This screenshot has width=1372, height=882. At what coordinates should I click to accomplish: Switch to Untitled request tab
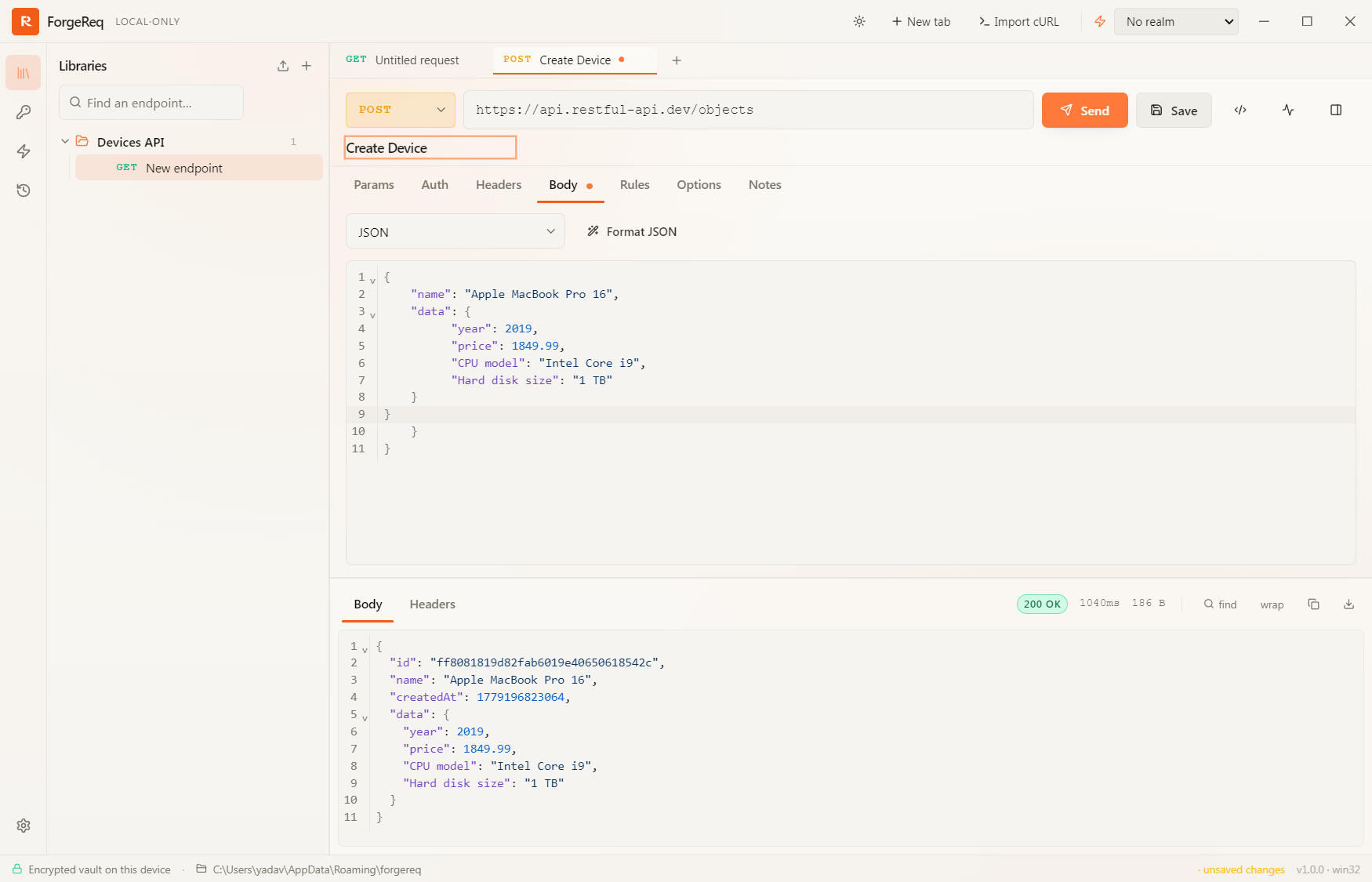pyautogui.click(x=403, y=60)
